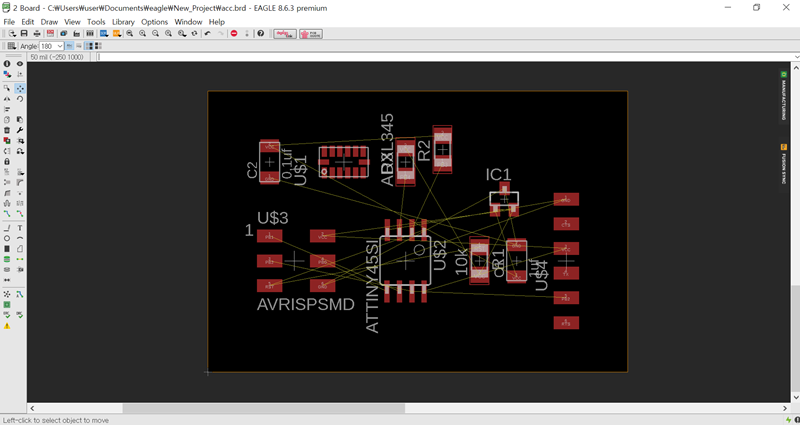Select the Group selection tool
Viewport: 800px width, 425px height.
point(7,89)
